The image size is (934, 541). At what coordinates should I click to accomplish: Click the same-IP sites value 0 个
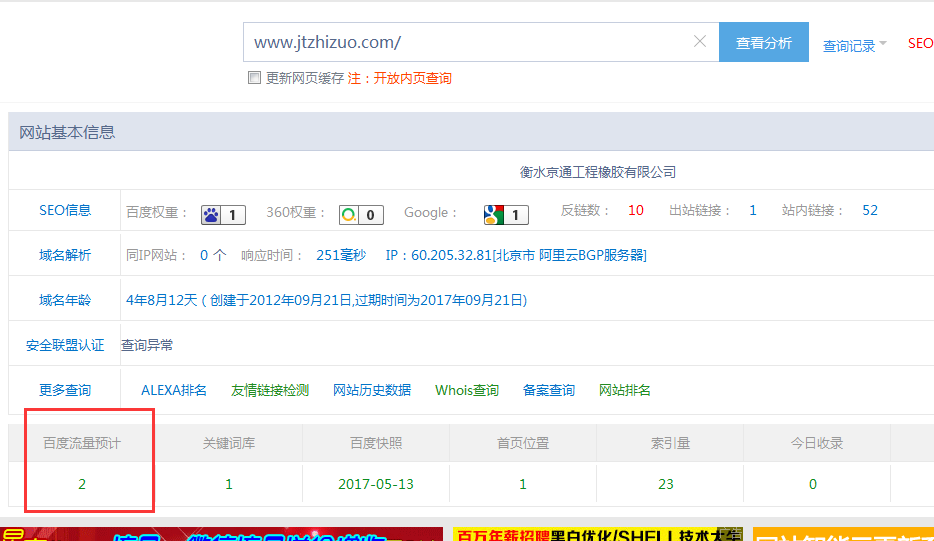[213, 255]
